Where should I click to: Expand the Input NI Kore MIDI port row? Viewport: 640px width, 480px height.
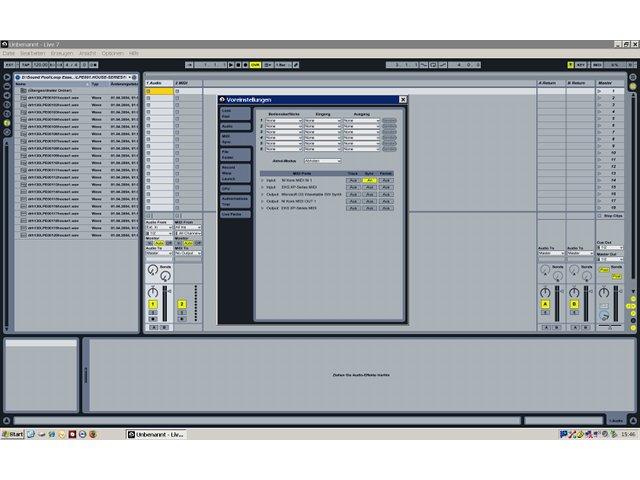pyautogui.click(x=262, y=180)
